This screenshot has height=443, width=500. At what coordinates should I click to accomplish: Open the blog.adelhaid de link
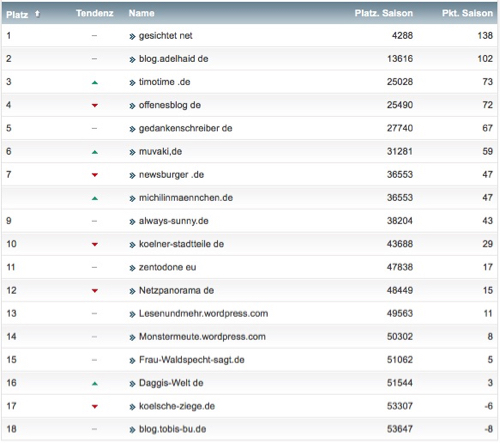[174, 59]
